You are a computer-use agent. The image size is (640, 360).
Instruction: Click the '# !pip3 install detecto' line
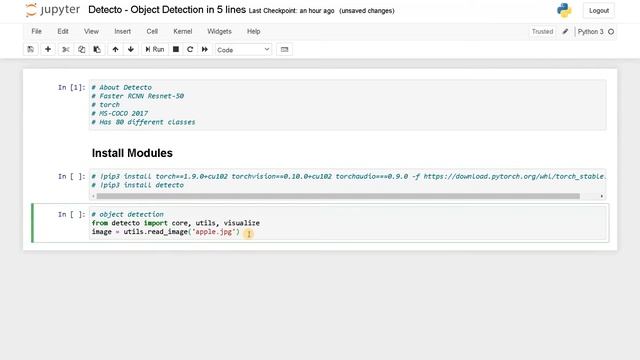coord(138,185)
